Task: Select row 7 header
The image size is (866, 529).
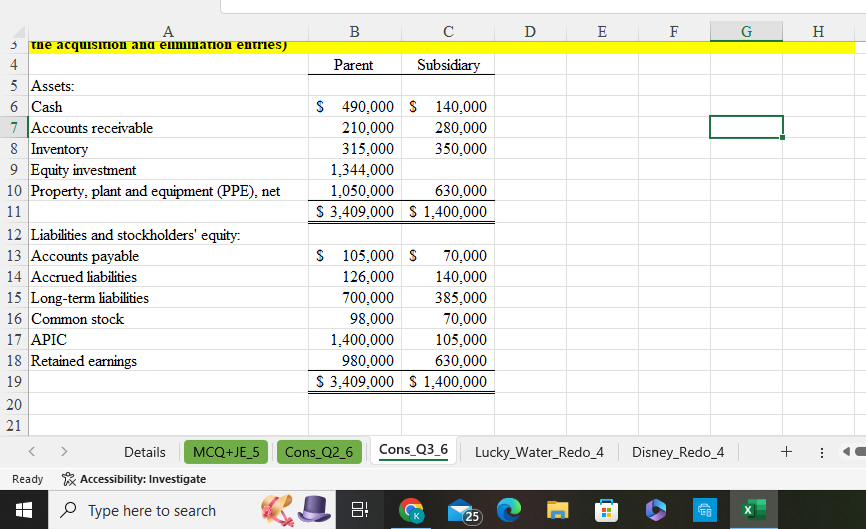Action: [x=14, y=128]
